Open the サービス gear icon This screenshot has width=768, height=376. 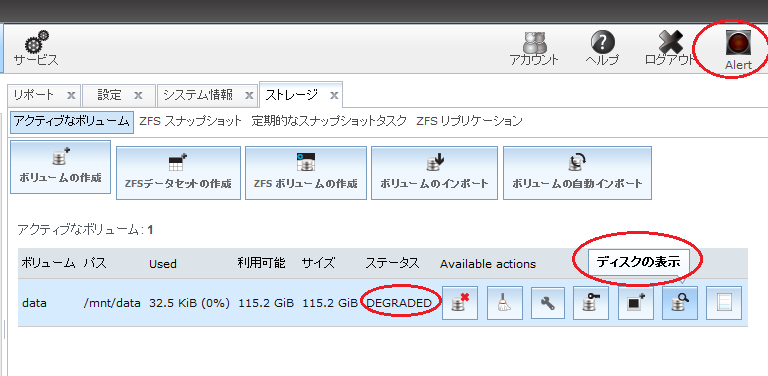tap(36, 42)
